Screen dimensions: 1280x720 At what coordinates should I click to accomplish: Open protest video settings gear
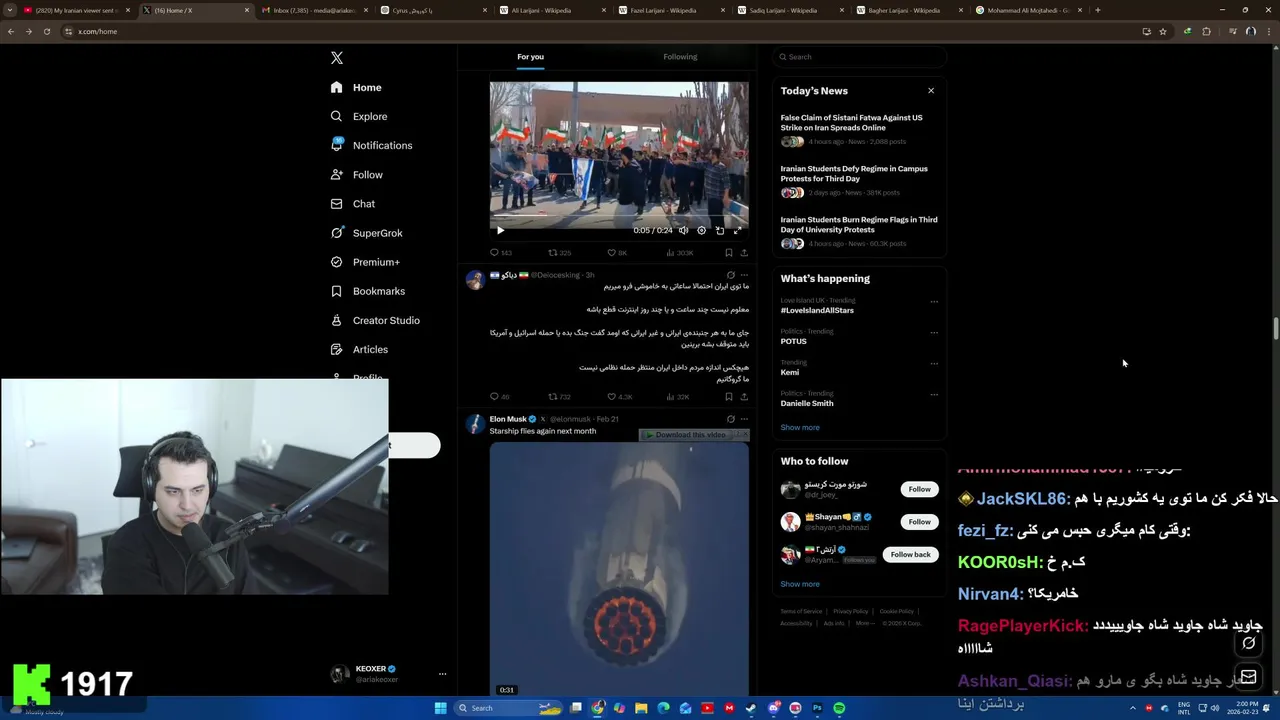pyautogui.click(x=702, y=230)
